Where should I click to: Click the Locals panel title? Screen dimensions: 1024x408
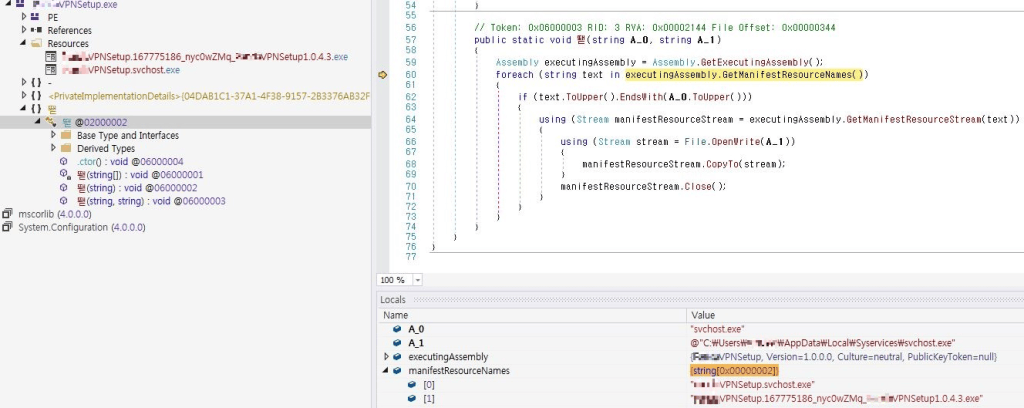pyautogui.click(x=393, y=300)
